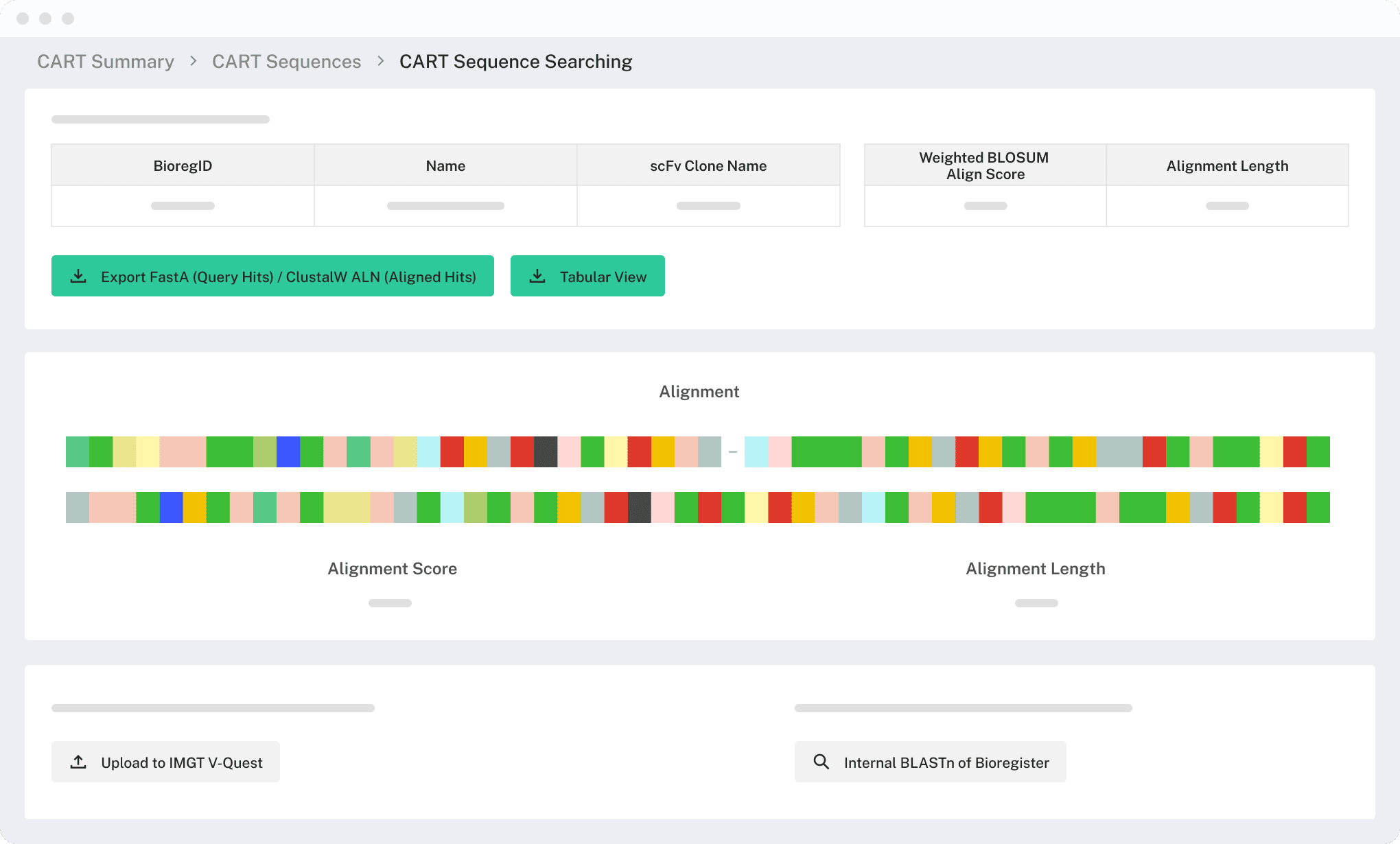Click blue residue in bottom alignment row
This screenshot has width=1400, height=844.
[171, 507]
